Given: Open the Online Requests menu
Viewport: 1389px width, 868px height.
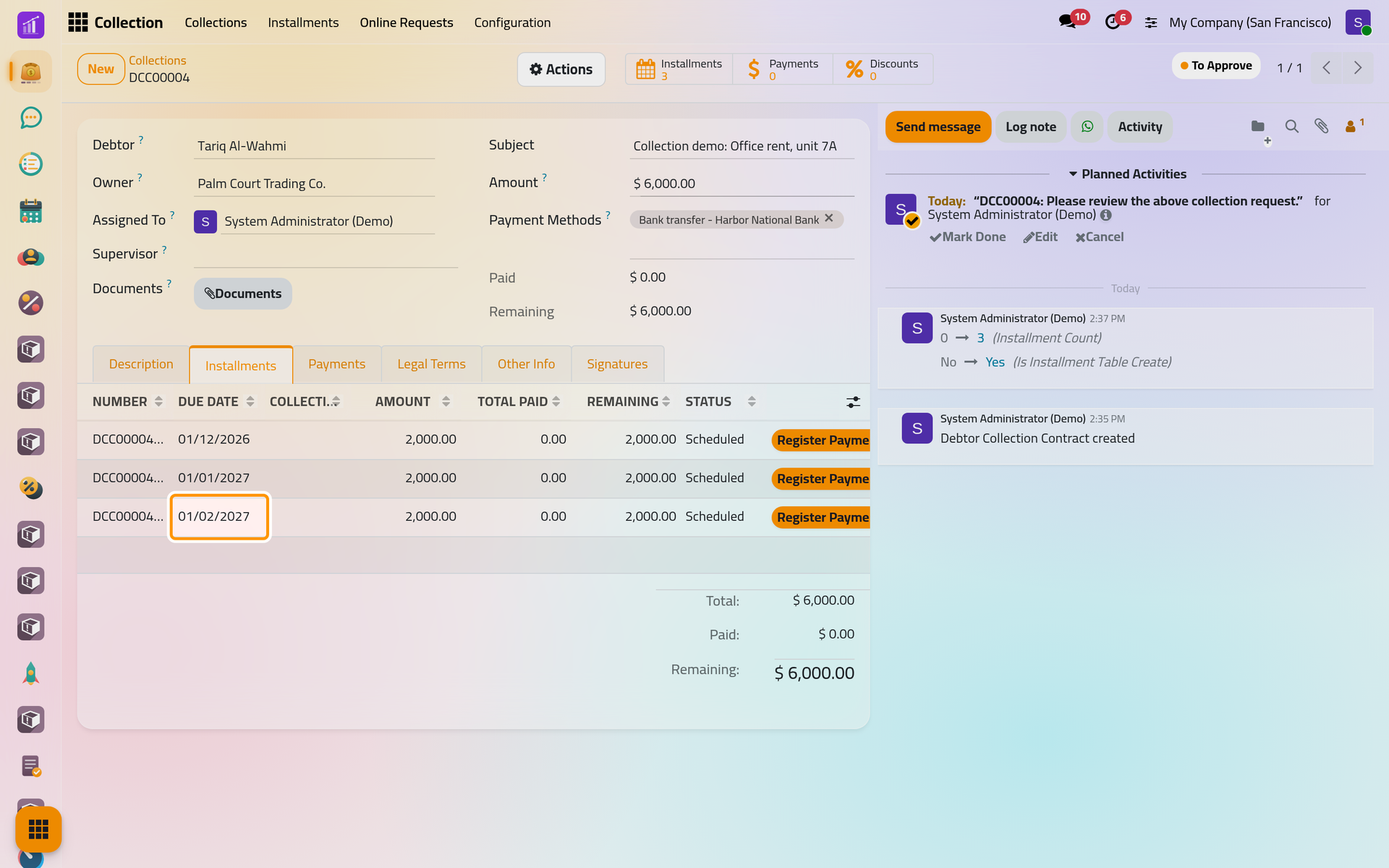Looking at the screenshot, I should tap(407, 22).
